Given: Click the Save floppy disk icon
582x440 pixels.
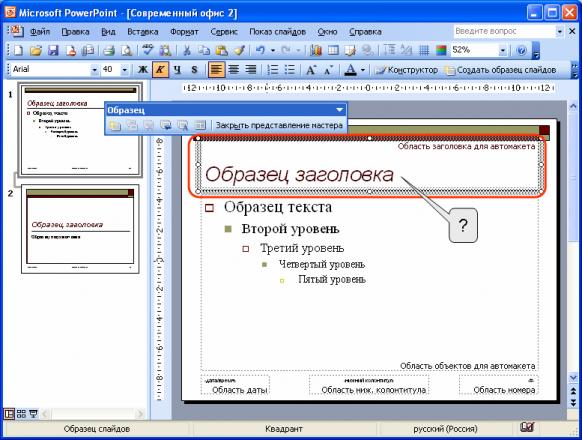Looking at the screenshot, I should coord(54,50).
